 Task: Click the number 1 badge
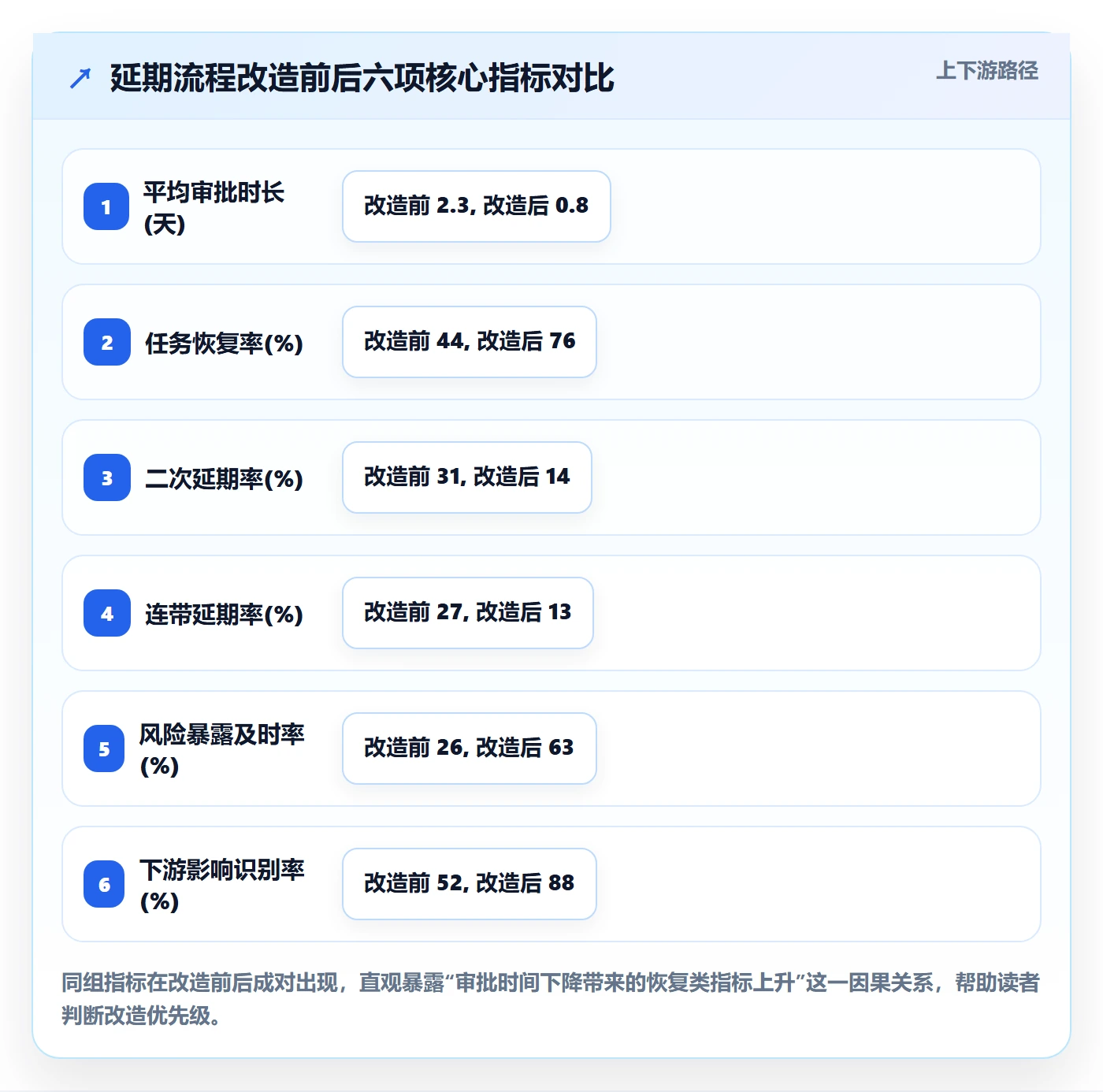tap(106, 206)
